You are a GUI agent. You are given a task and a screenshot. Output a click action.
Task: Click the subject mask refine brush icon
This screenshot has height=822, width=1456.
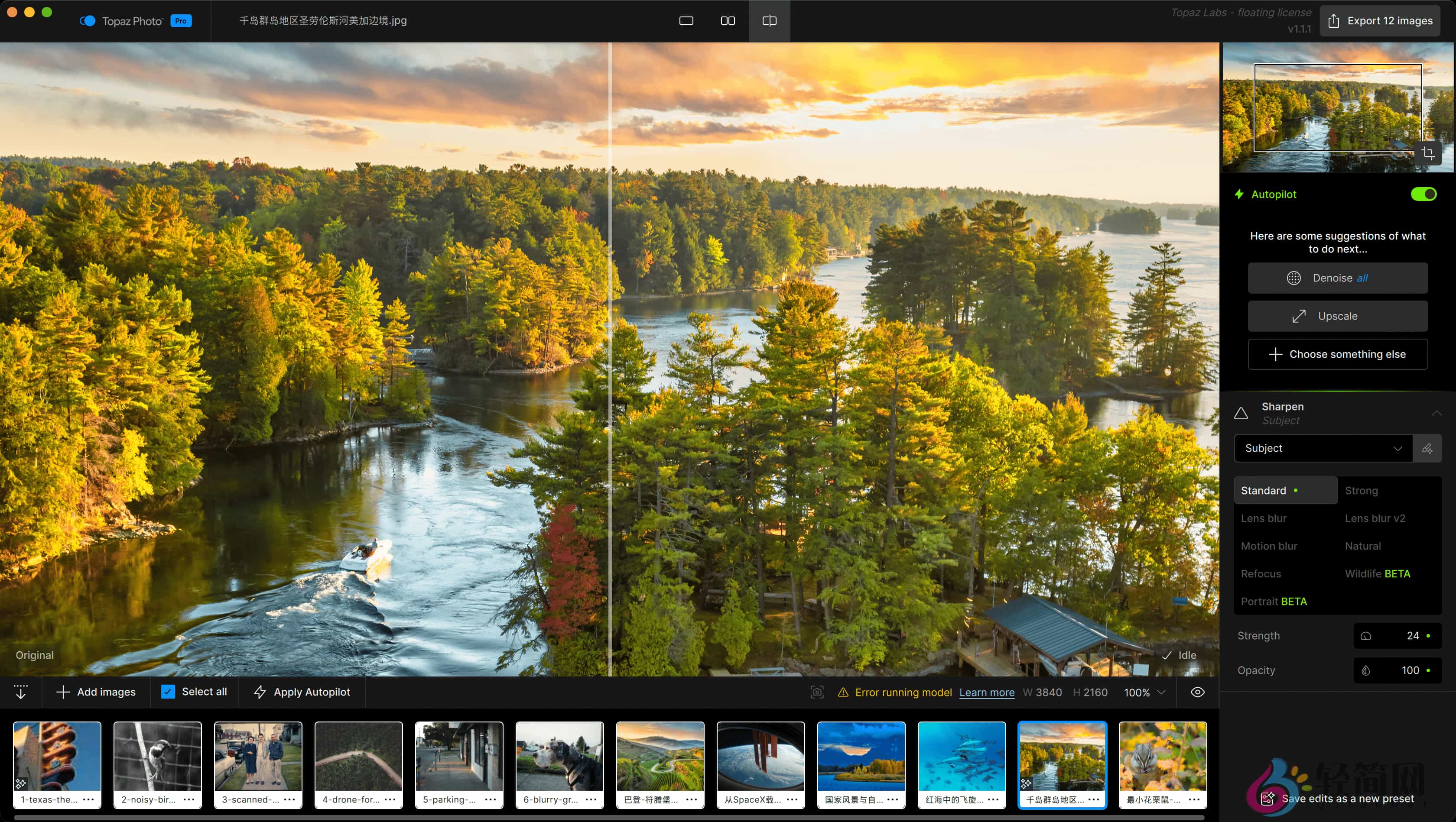(1427, 449)
